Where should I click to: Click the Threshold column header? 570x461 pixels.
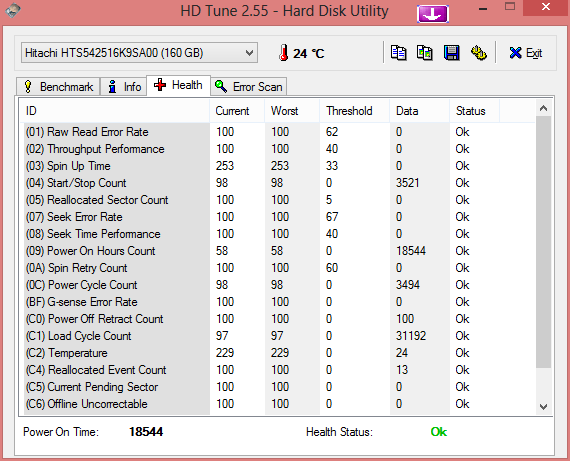click(354, 111)
